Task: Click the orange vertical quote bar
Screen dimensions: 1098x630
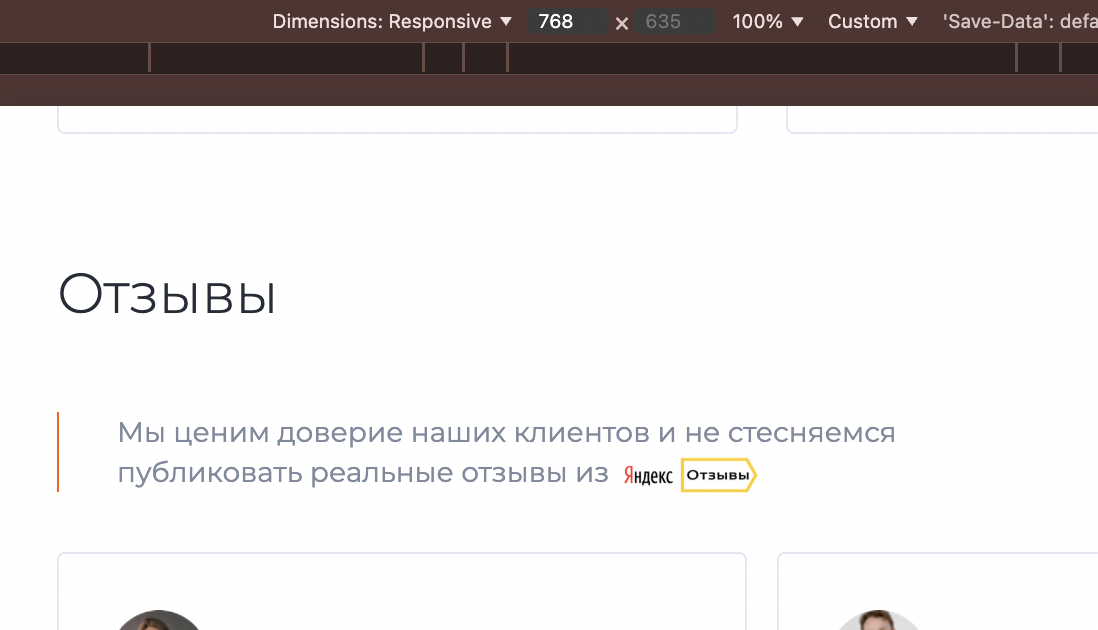Action: (58, 452)
